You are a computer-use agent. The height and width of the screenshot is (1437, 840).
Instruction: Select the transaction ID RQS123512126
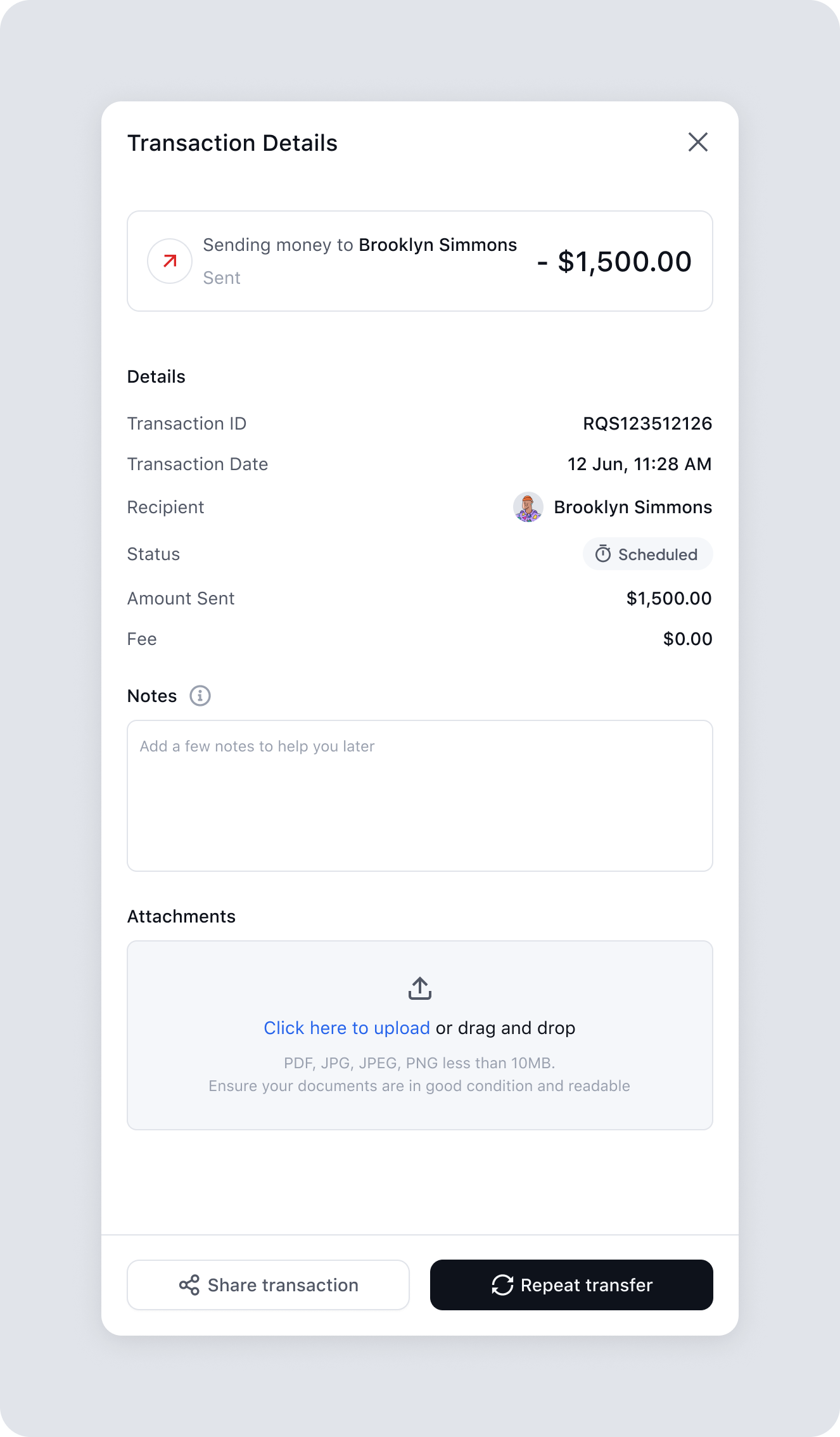[x=647, y=424]
